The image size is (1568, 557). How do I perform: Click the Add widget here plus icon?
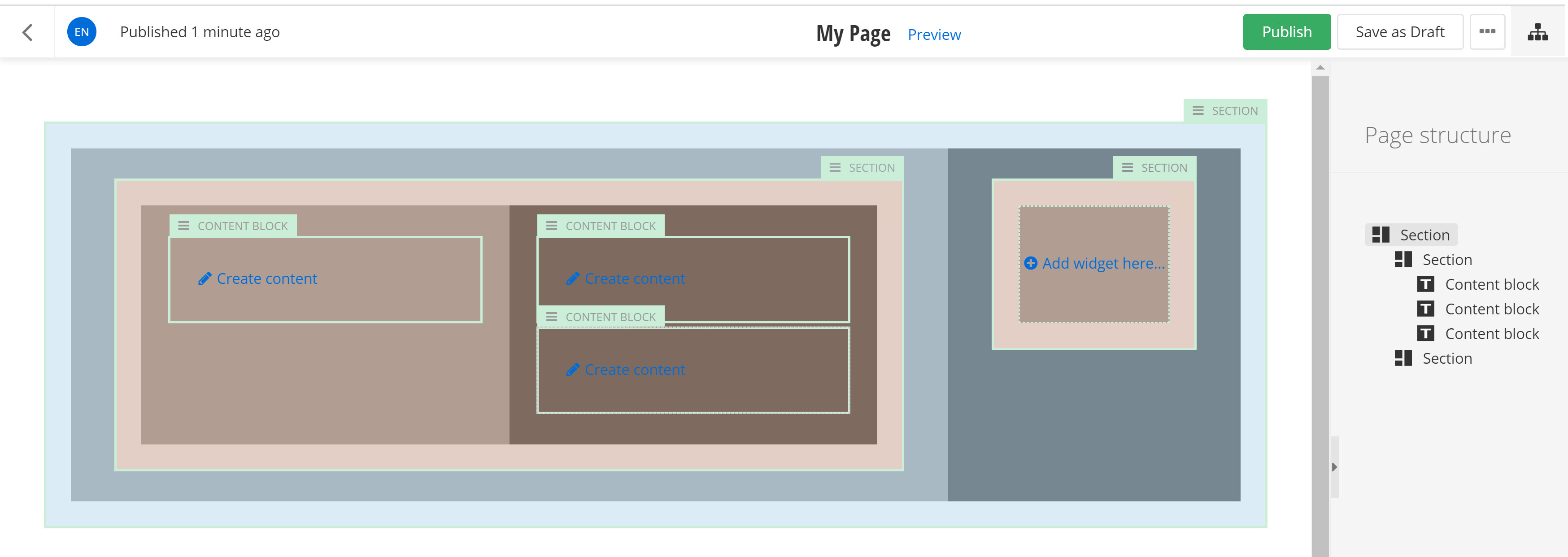point(1030,264)
